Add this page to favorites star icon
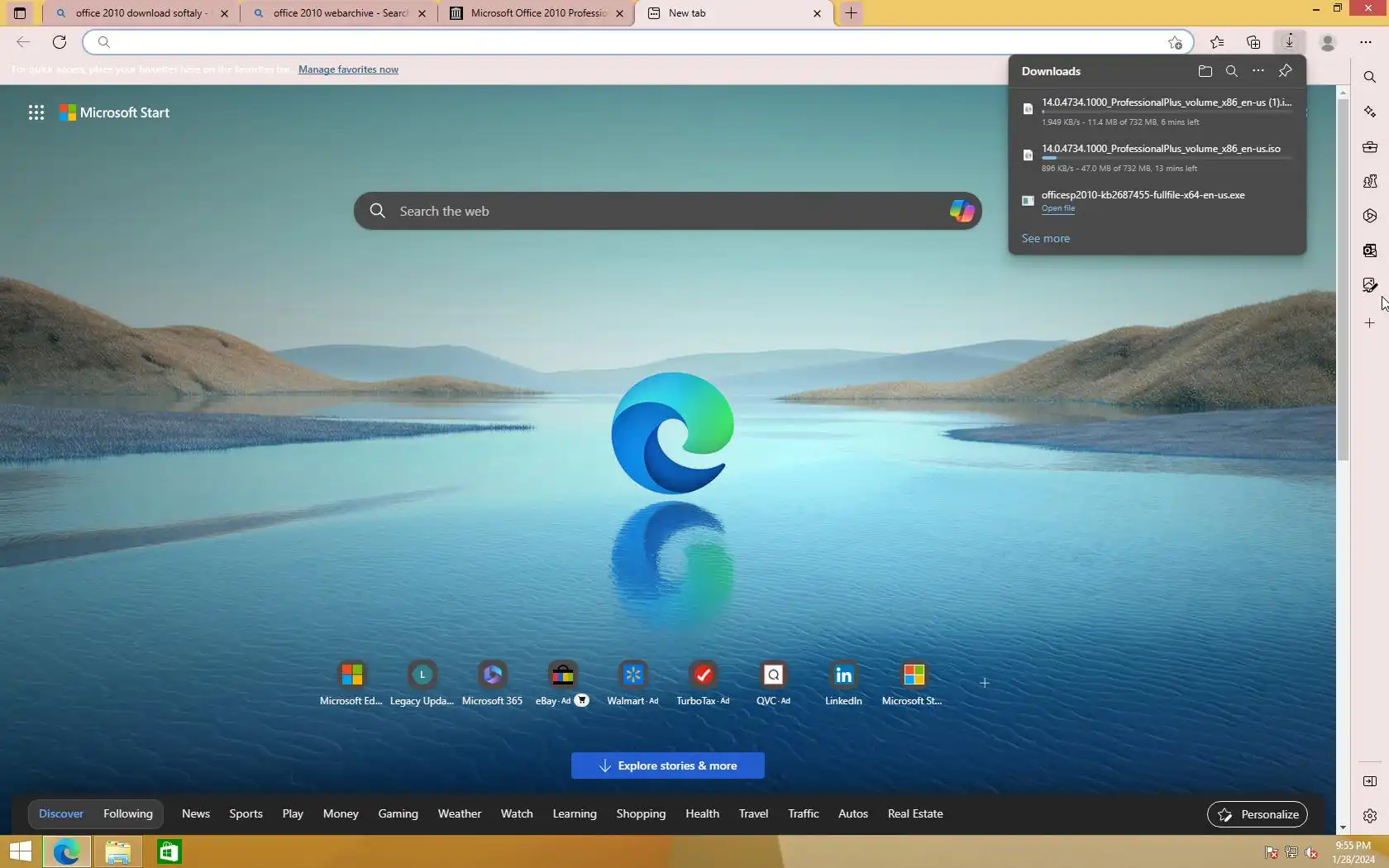This screenshot has height=868, width=1389. [x=1175, y=42]
